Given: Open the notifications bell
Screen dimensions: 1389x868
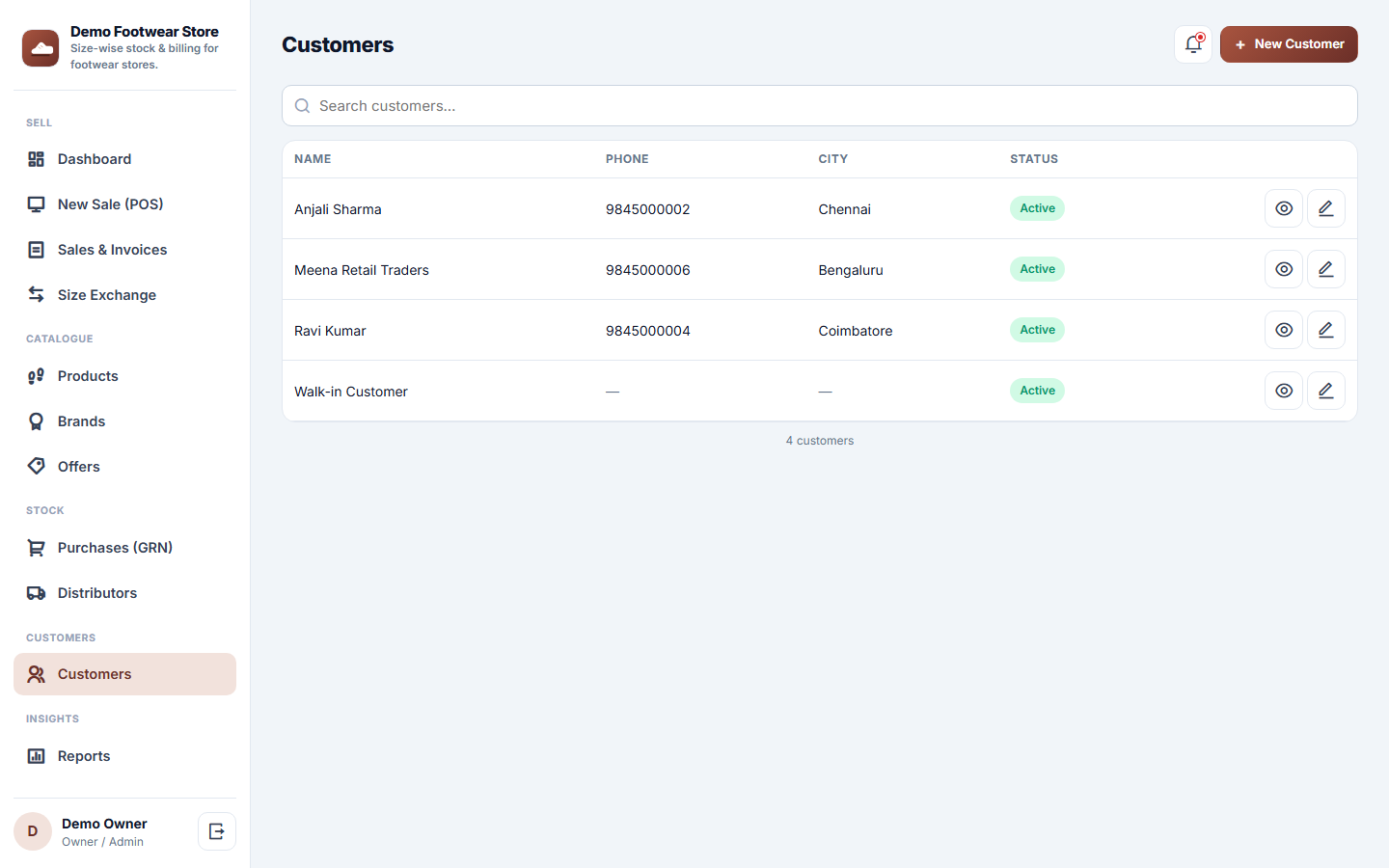Looking at the screenshot, I should coord(1193,44).
